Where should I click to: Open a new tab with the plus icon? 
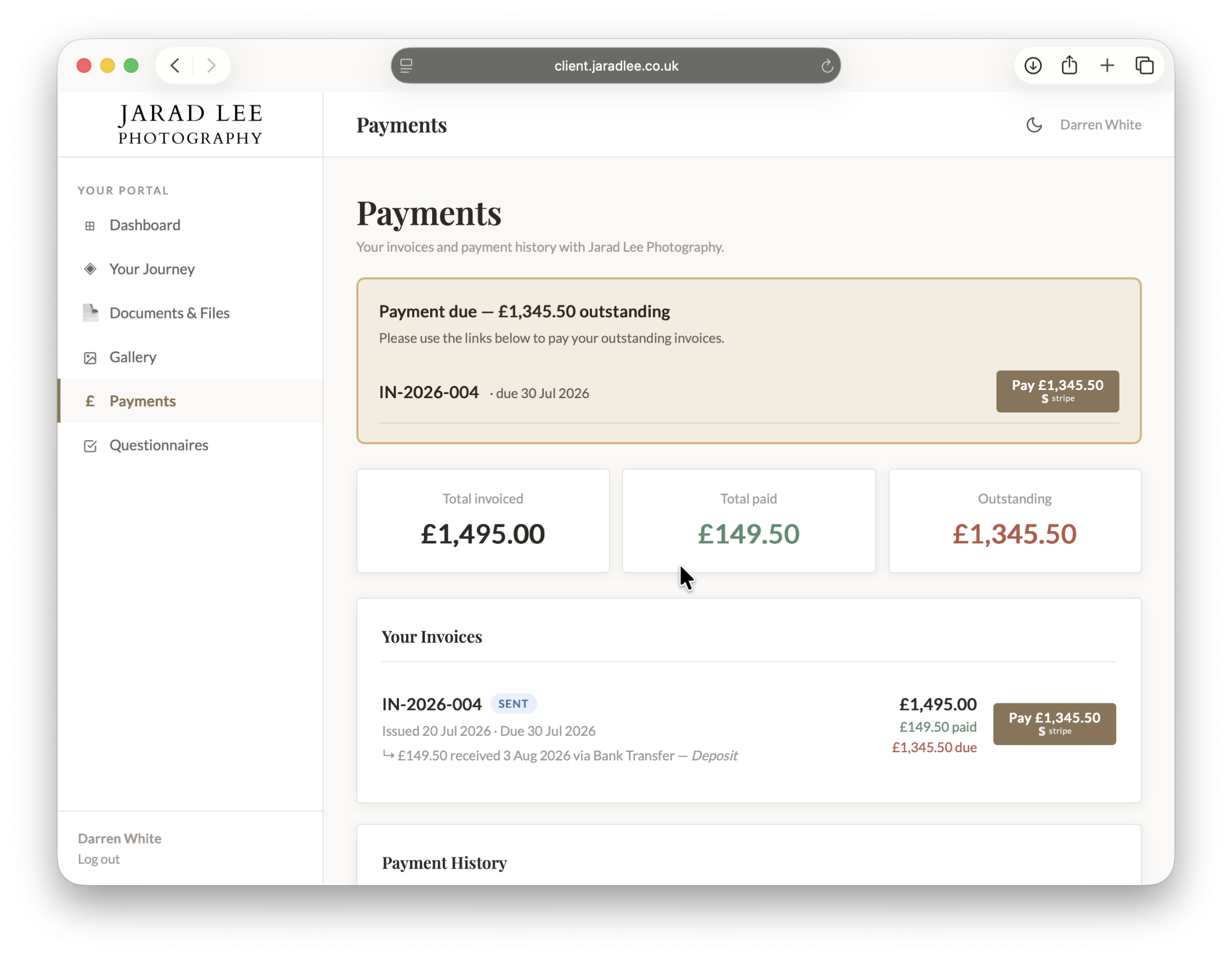pos(1107,66)
